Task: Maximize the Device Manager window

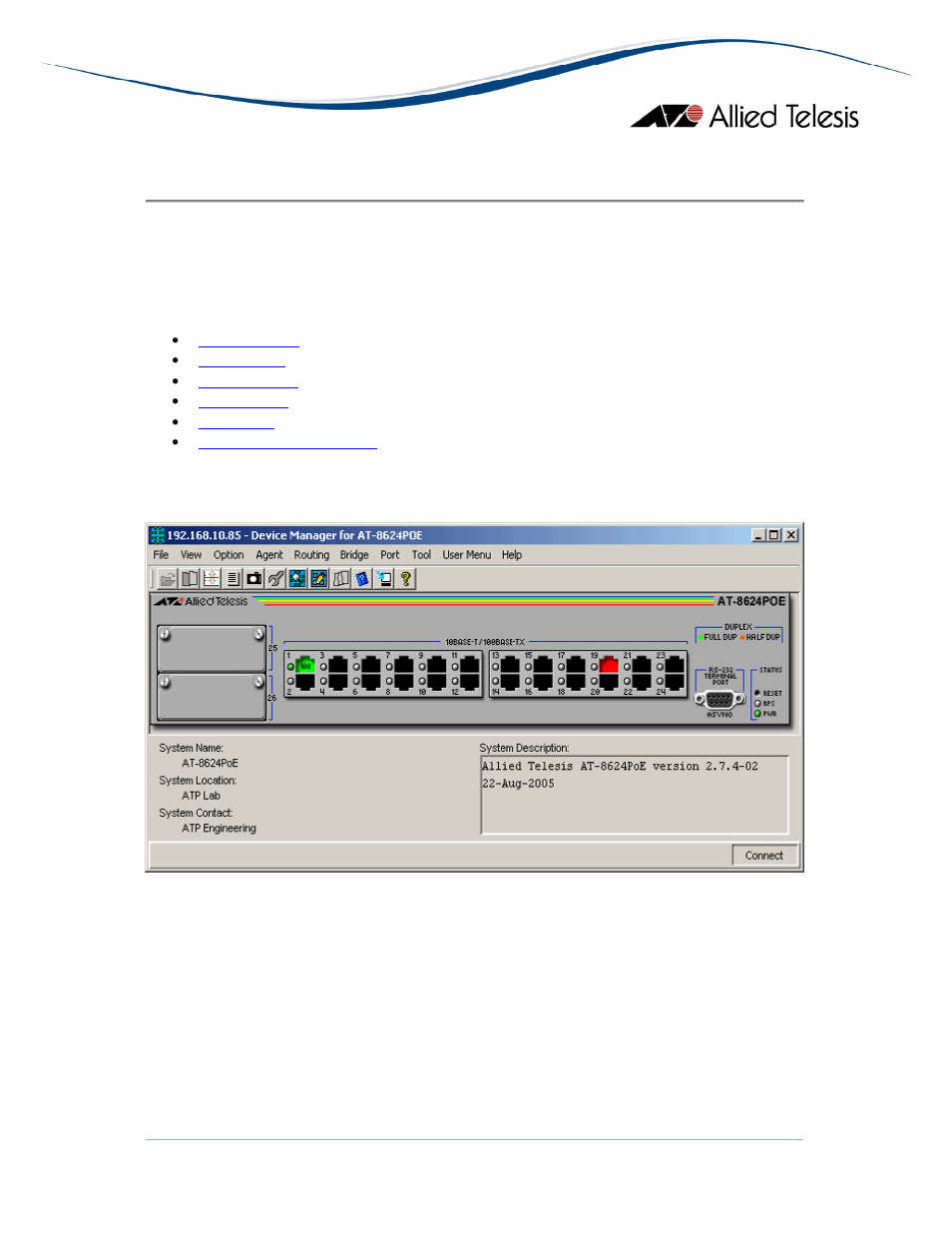Action: pyautogui.click(x=773, y=535)
